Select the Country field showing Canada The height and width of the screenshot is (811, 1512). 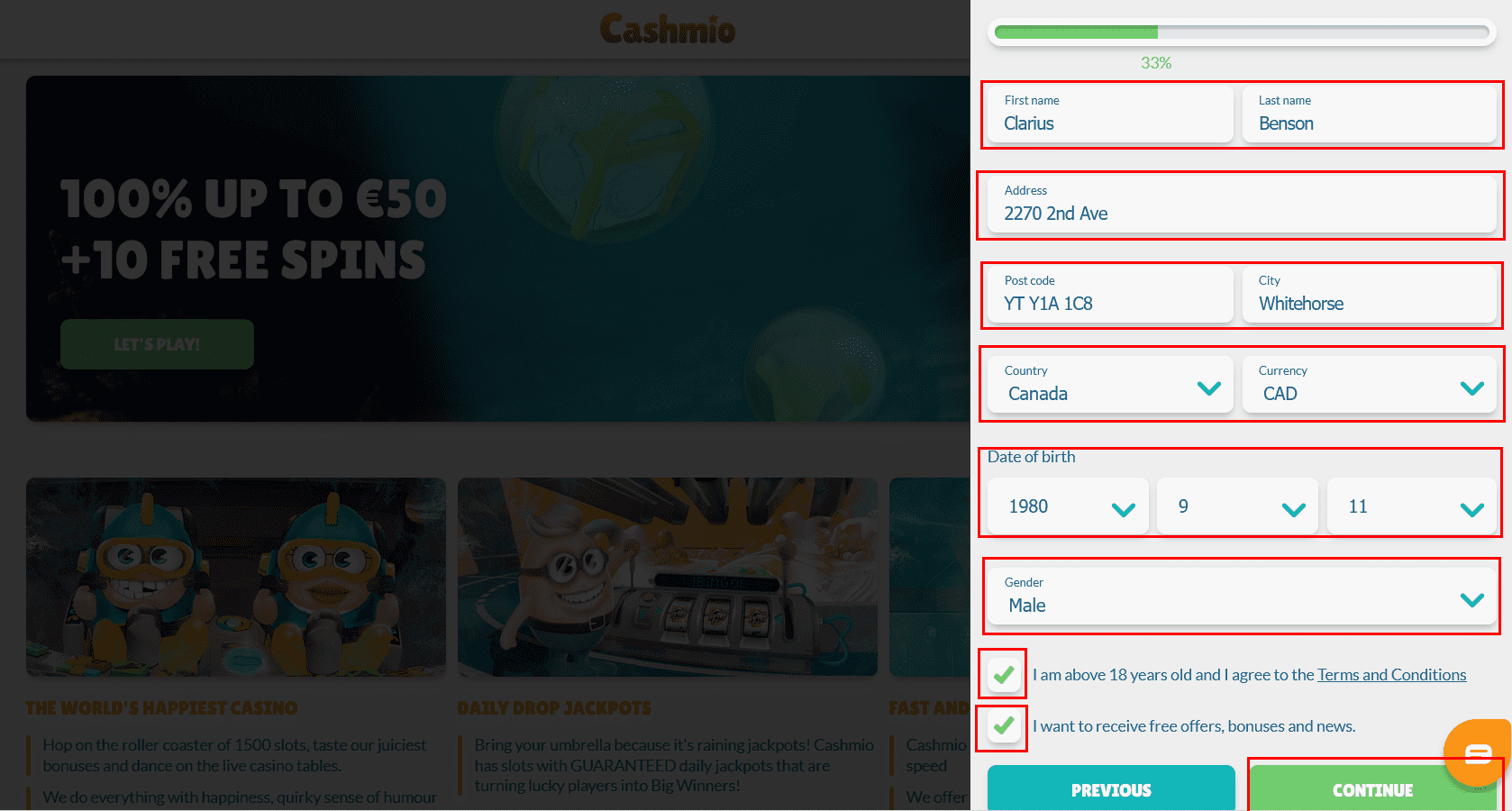click(1110, 385)
